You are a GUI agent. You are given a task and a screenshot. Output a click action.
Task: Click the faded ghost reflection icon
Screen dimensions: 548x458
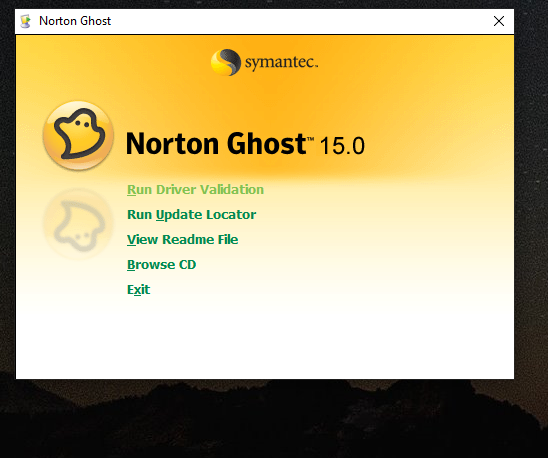[x=78, y=224]
